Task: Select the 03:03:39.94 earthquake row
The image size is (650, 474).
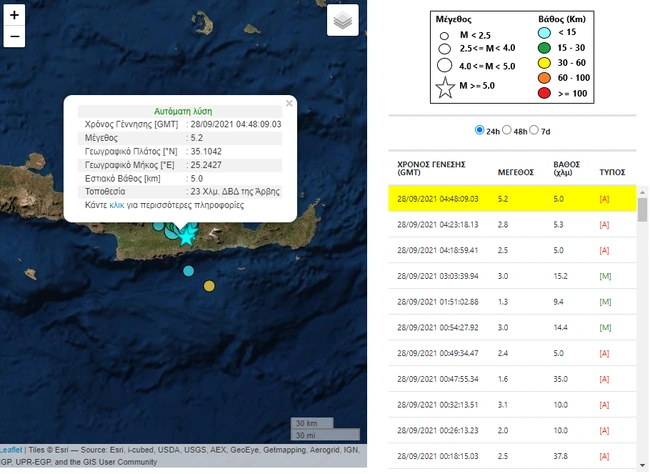Action: (x=512, y=276)
